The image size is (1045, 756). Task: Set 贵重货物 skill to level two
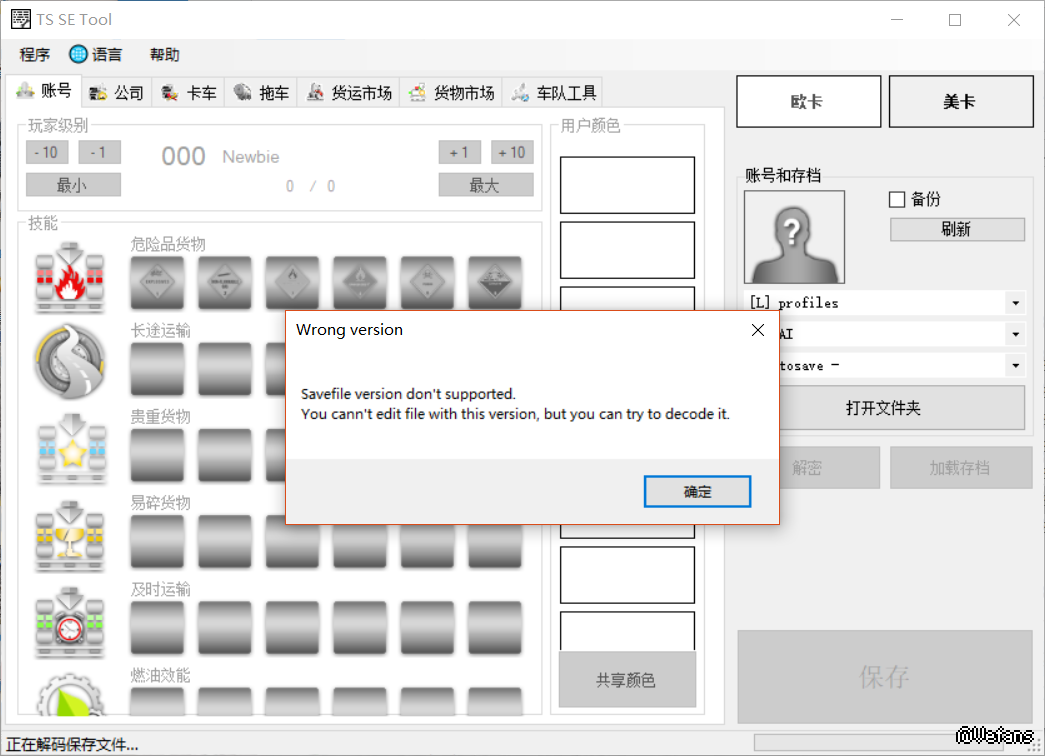pos(225,455)
